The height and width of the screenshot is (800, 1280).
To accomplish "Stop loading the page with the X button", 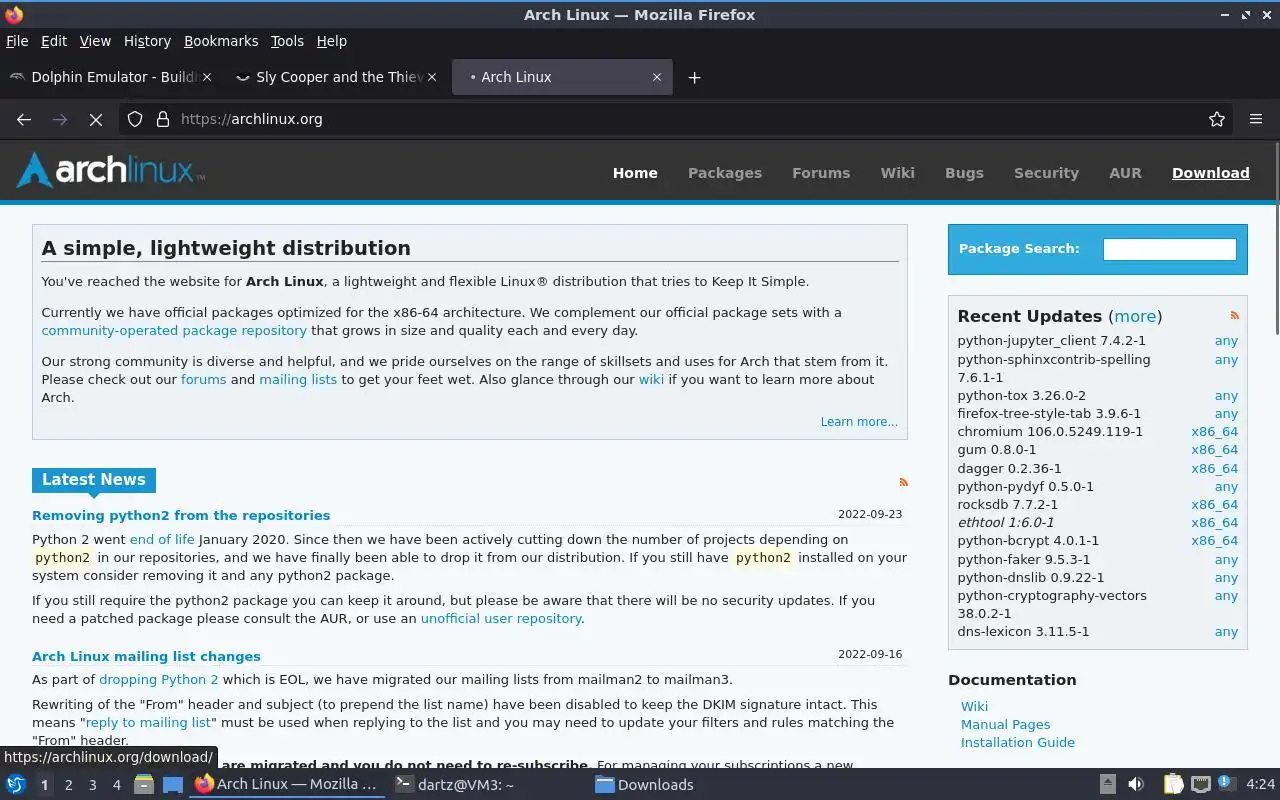I will 96,119.
